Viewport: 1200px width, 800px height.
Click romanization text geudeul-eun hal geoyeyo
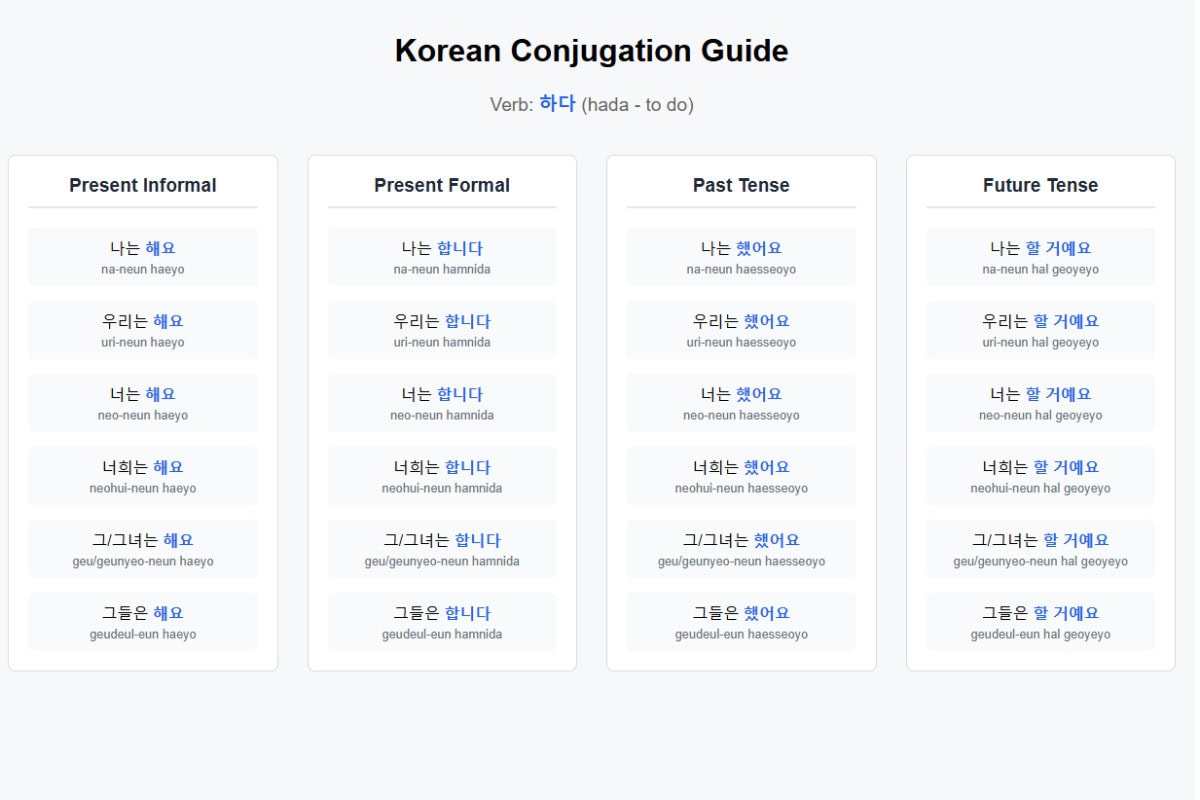(x=1040, y=635)
